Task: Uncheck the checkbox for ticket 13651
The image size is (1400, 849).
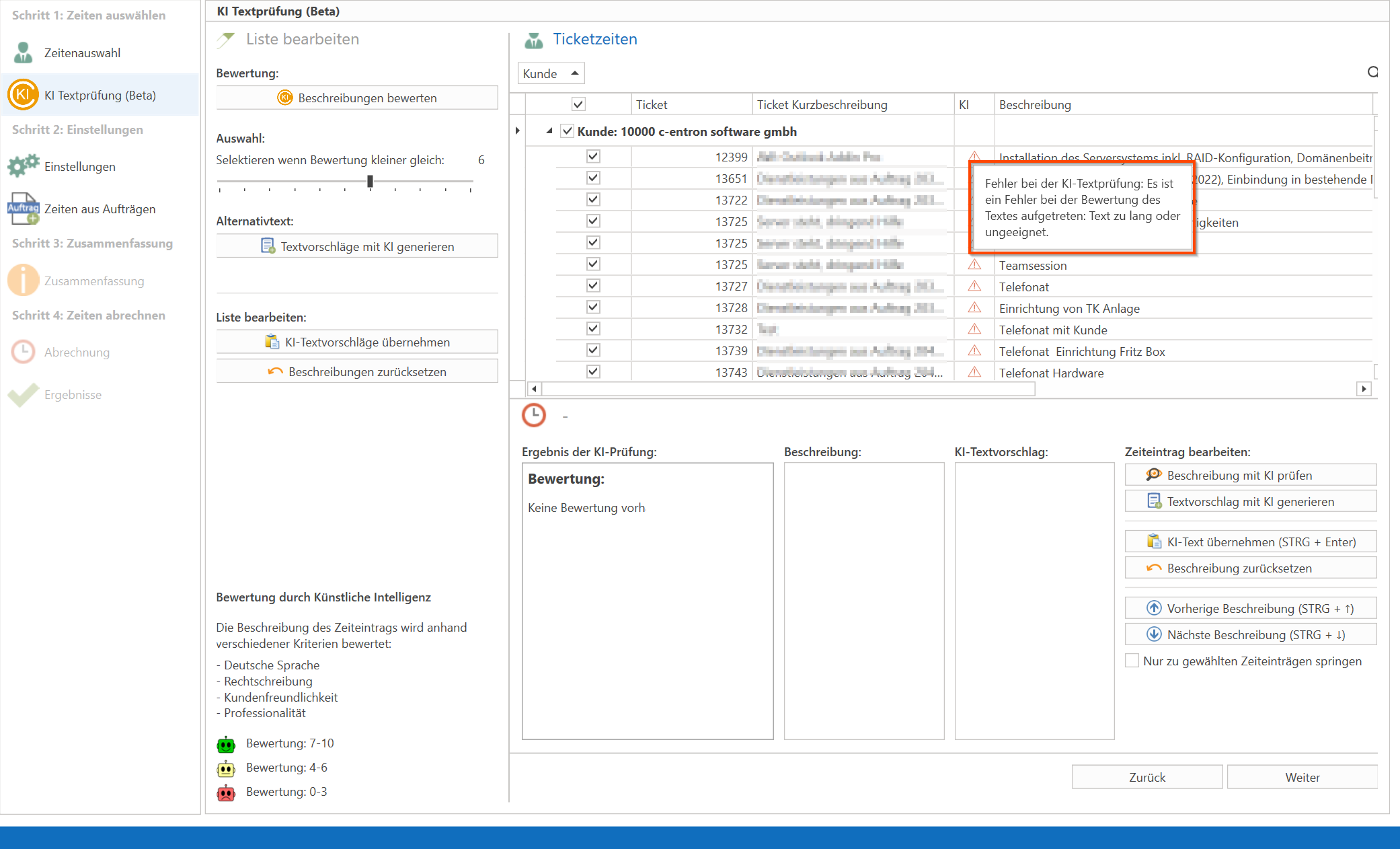Action: pyautogui.click(x=592, y=178)
